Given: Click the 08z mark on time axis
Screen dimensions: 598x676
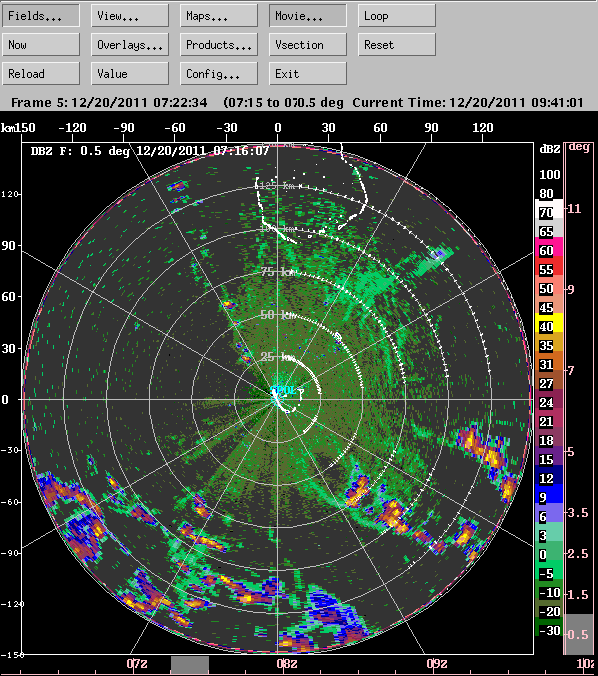Looking at the screenshot, I should pos(286,663).
